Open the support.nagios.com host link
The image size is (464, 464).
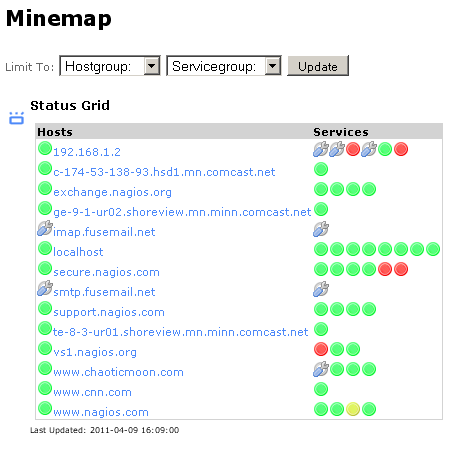point(109,312)
